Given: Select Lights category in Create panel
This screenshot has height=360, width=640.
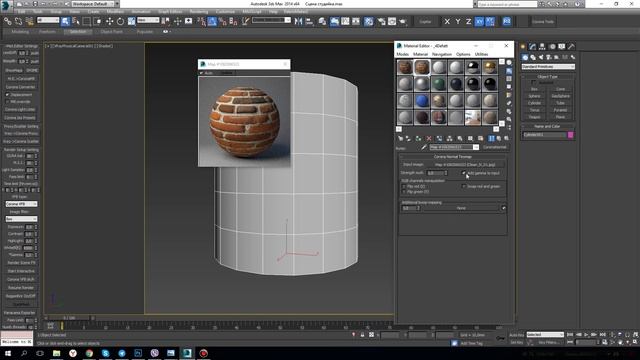Looking at the screenshot, I should [541, 58].
